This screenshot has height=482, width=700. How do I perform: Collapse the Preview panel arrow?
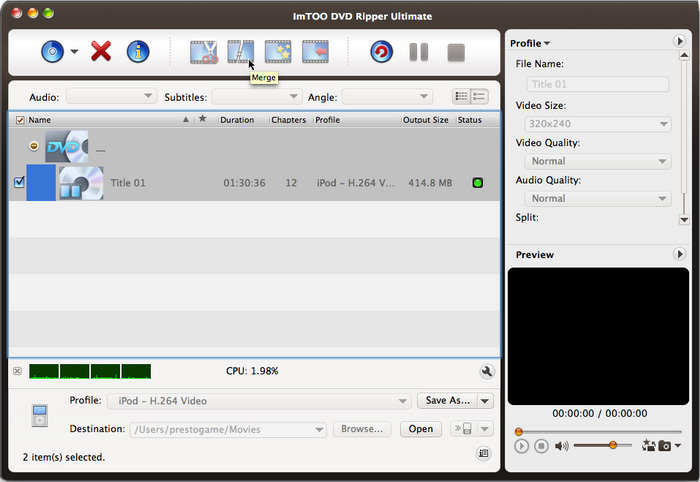coord(679,254)
